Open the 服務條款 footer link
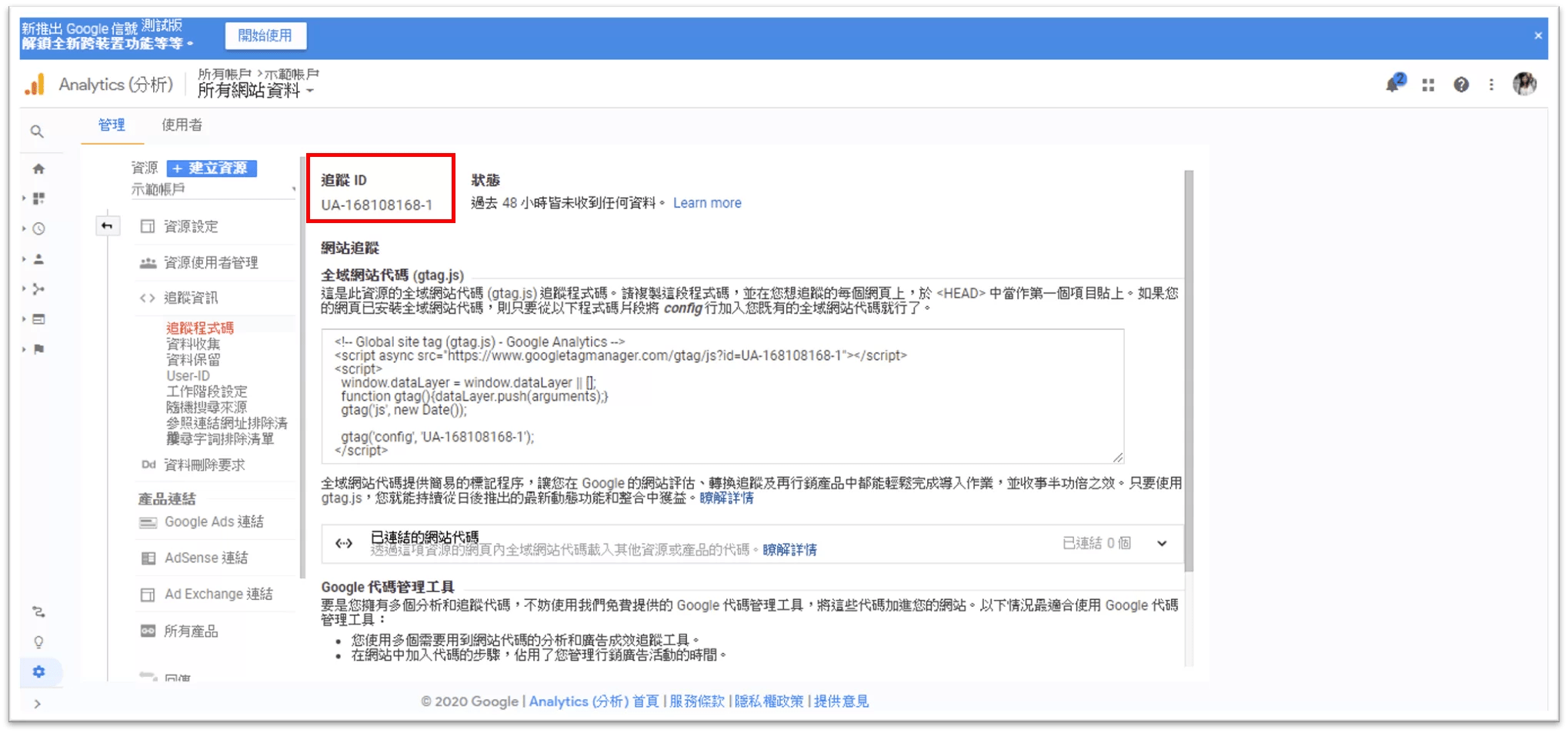The width and height of the screenshot is (1568, 733). pyautogui.click(x=697, y=701)
